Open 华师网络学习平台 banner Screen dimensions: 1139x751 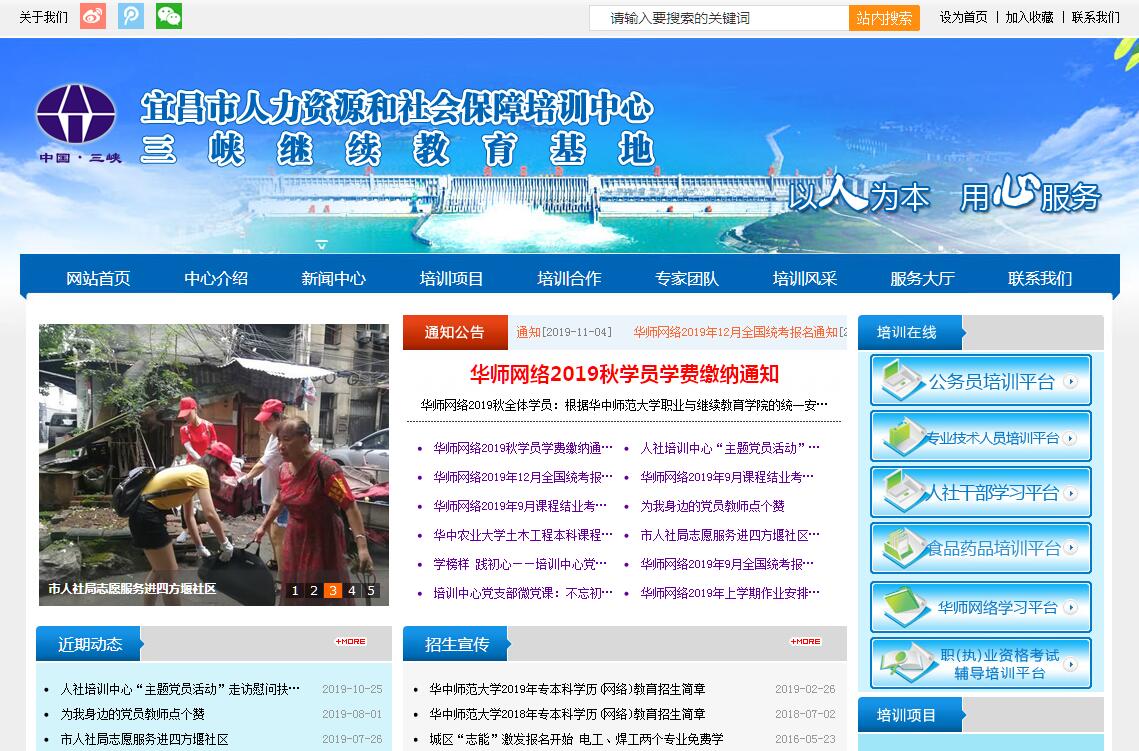pyautogui.click(x=980, y=607)
